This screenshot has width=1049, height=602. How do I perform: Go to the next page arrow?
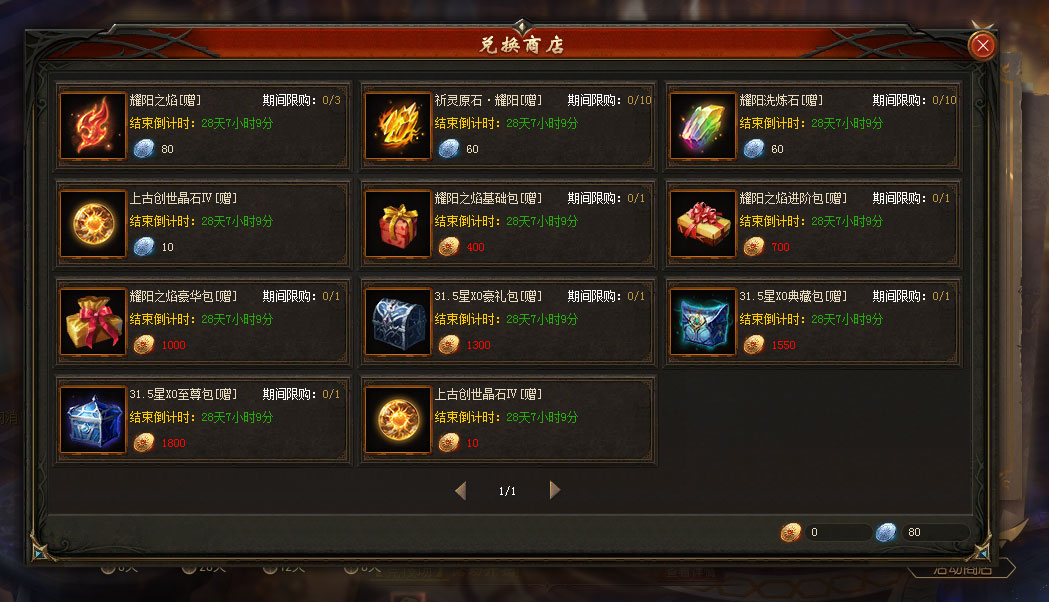(555, 490)
